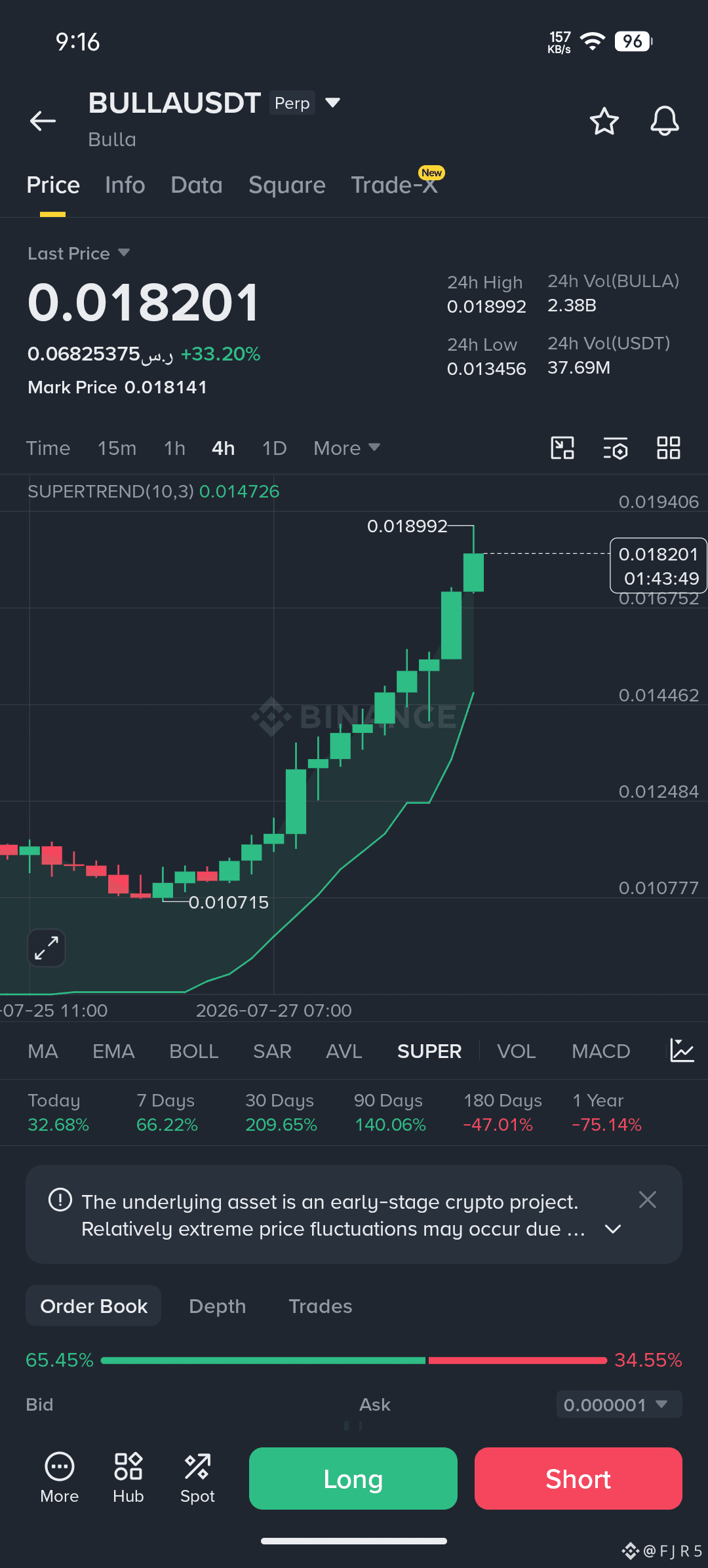Open multi-chart grid layout icon
The width and height of the screenshot is (708, 1568).
[669, 448]
